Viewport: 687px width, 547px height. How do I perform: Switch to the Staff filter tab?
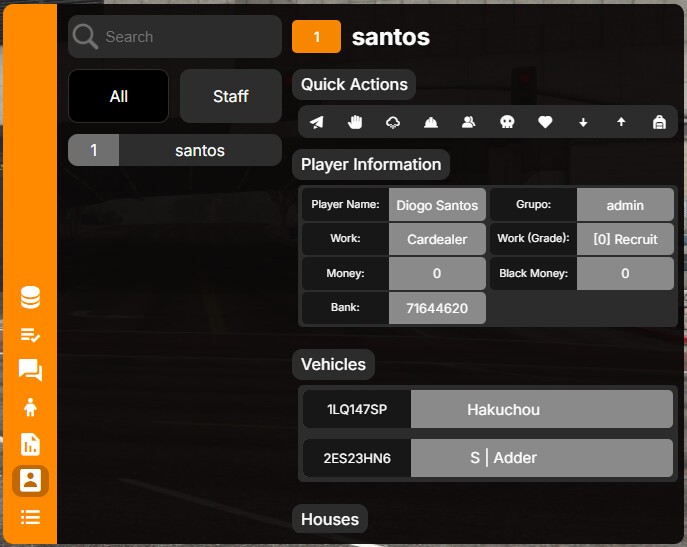pyautogui.click(x=231, y=96)
